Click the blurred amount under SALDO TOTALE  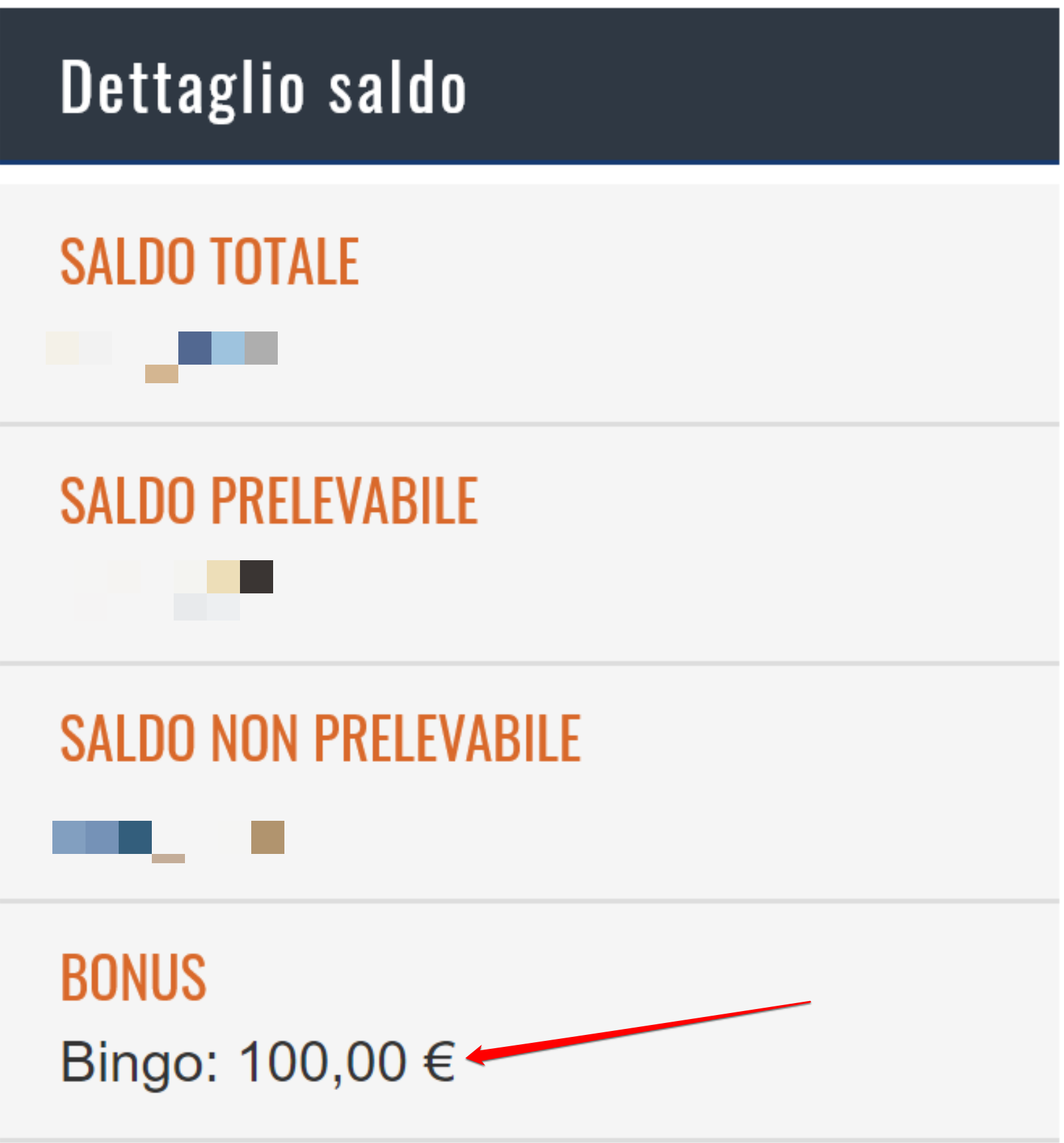click(162, 357)
